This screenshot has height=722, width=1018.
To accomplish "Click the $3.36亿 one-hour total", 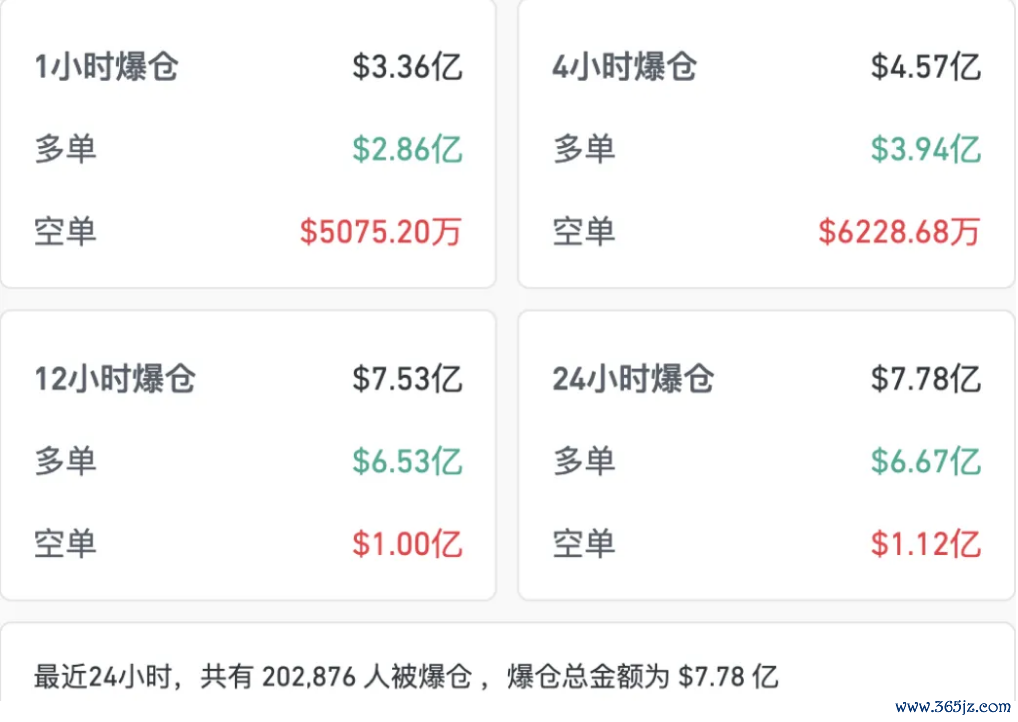I will 407,67.
